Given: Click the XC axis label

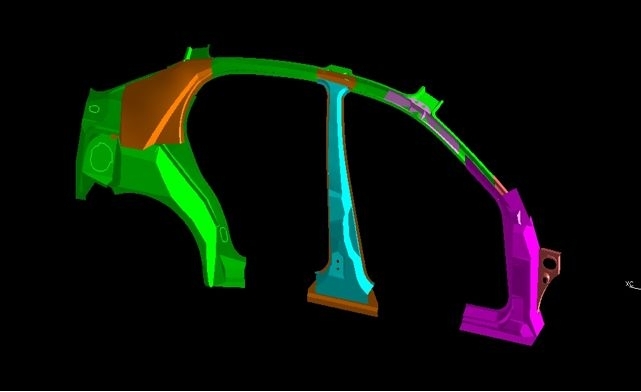Looking at the screenshot, I should [x=629, y=284].
